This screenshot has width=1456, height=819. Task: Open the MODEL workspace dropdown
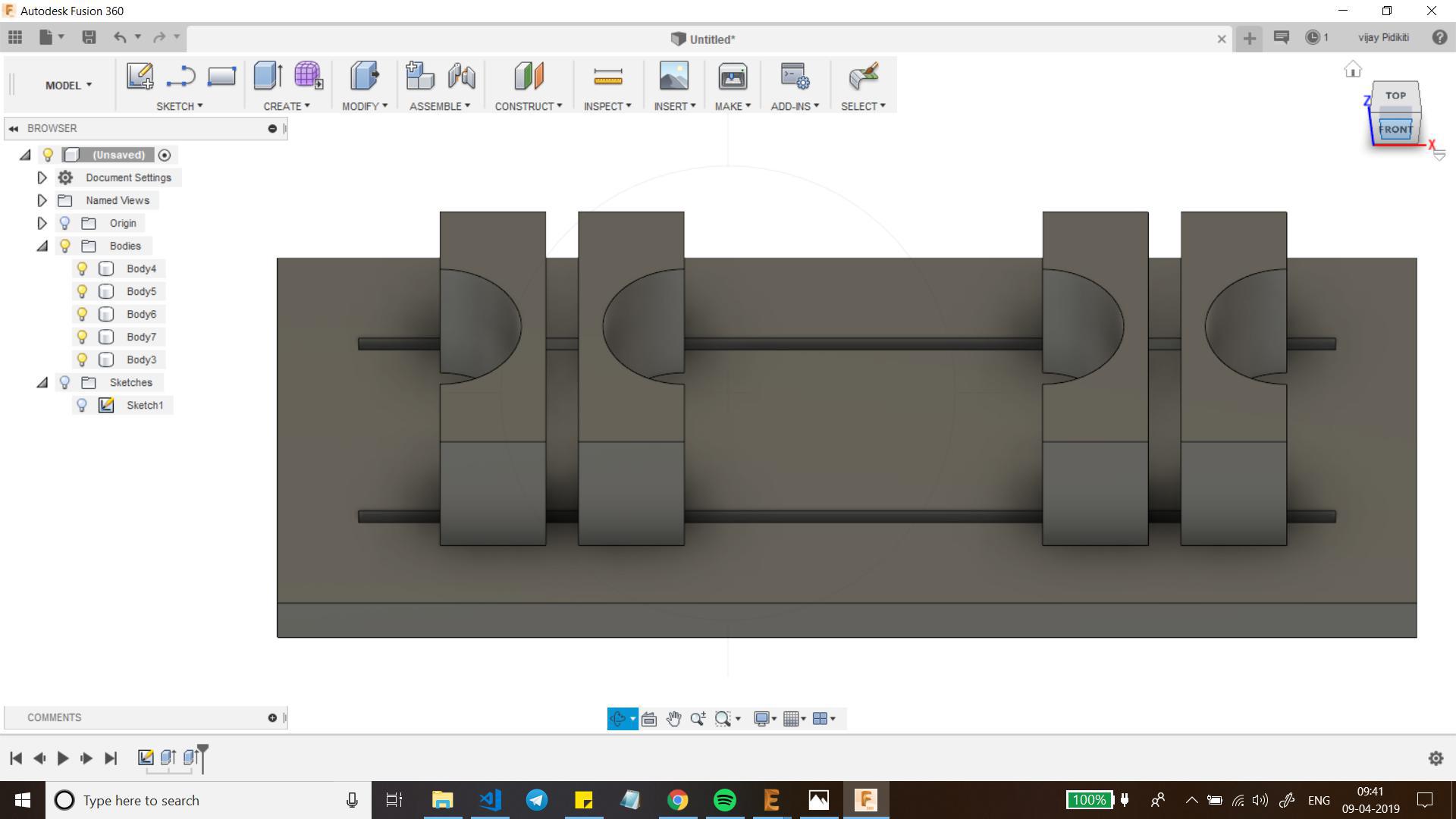[68, 85]
